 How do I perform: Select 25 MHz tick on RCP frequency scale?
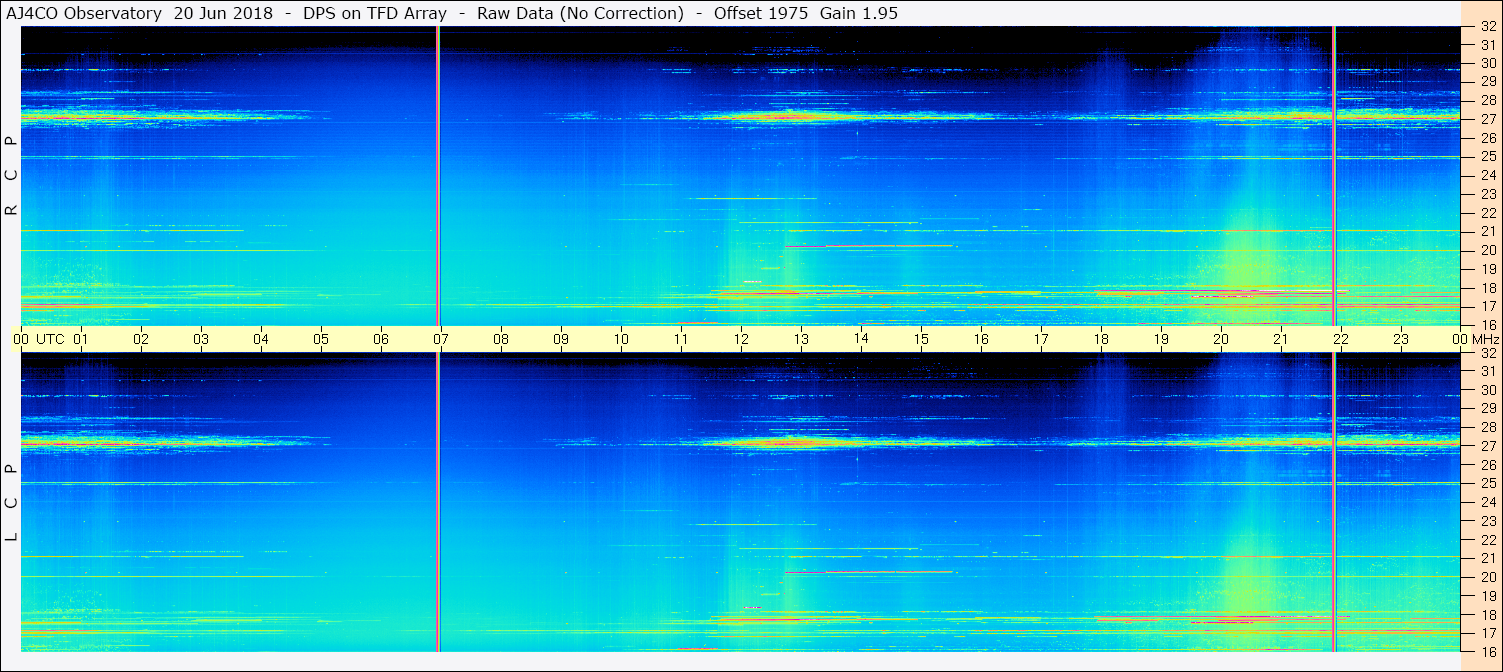click(1487, 156)
